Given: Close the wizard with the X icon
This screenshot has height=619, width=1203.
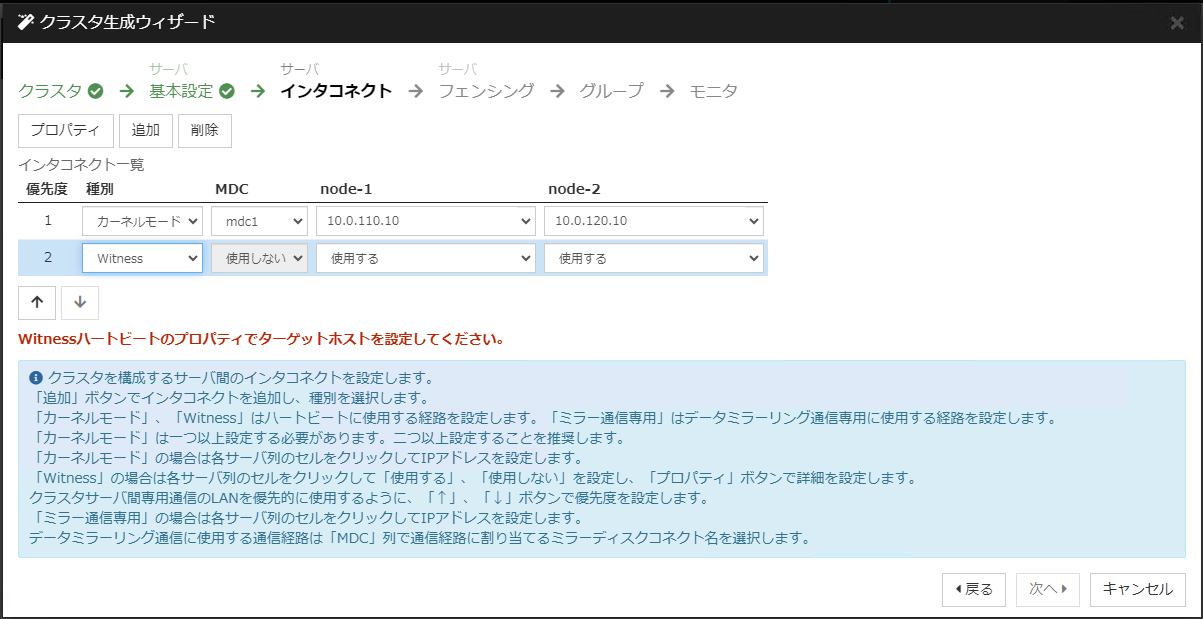Looking at the screenshot, I should pyautogui.click(x=1177, y=22).
